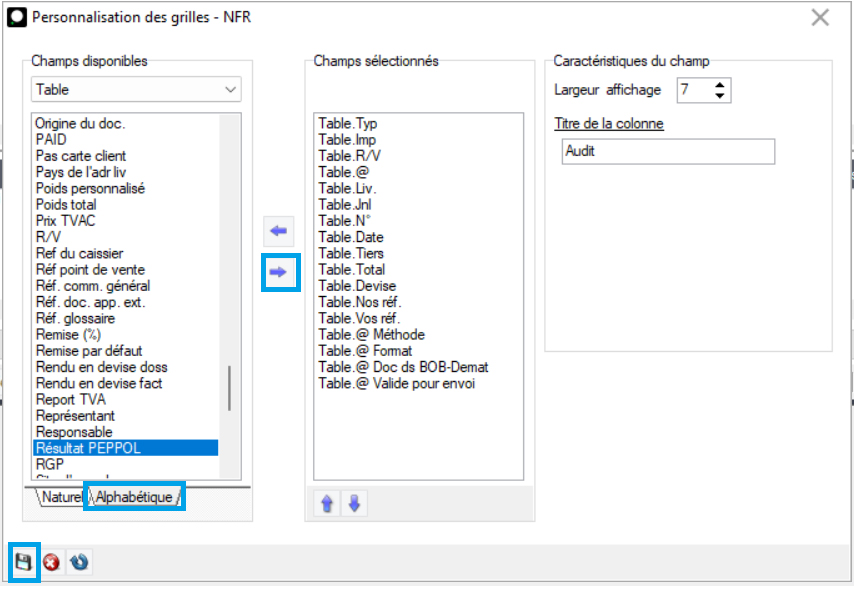Image resolution: width=854 pixels, height=593 pixels.
Task: Increase Largeur affichage with up stepper
Action: tap(719, 85)
